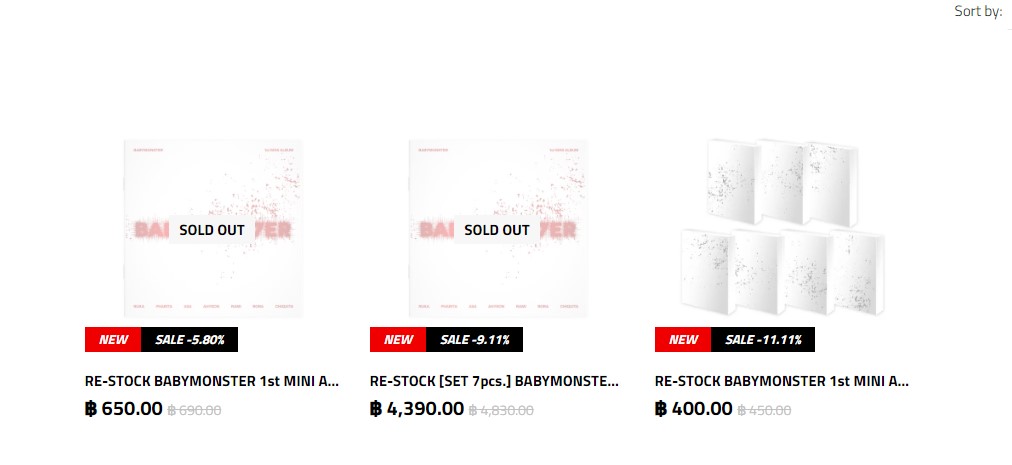The height and width of the screenshot is (465, 1012).
Task: Click the SALE -5.80% badge
Action: 190,340
